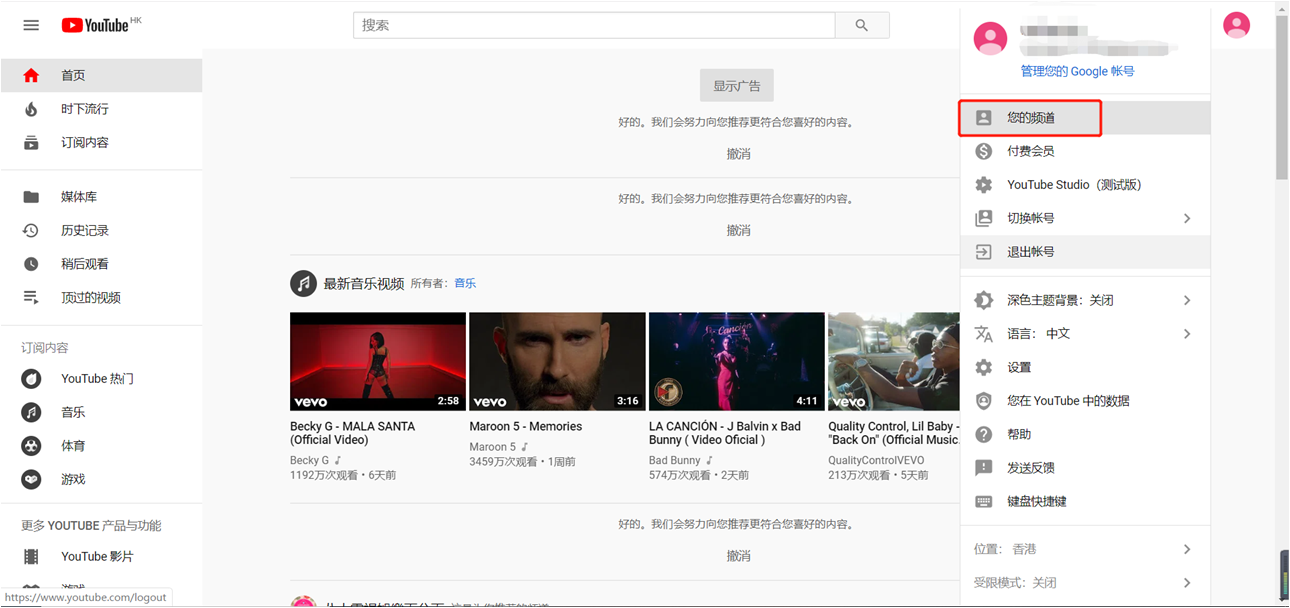This screenshot has width=1290, height=608.
Task: Click the keyboard icon for 键盘快捷键
Action: tap(984, 502)
